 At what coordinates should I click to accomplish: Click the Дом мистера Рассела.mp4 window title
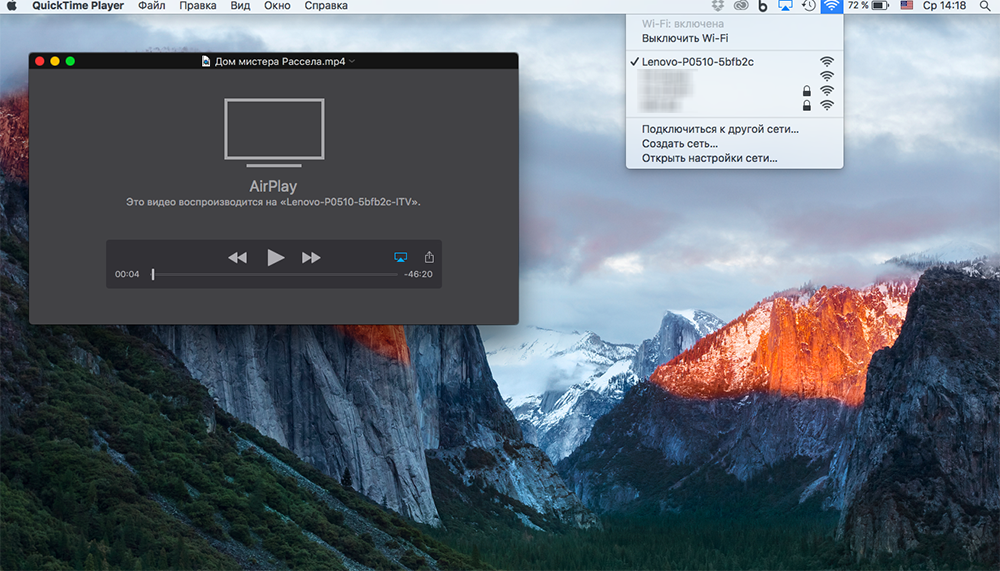280,61
